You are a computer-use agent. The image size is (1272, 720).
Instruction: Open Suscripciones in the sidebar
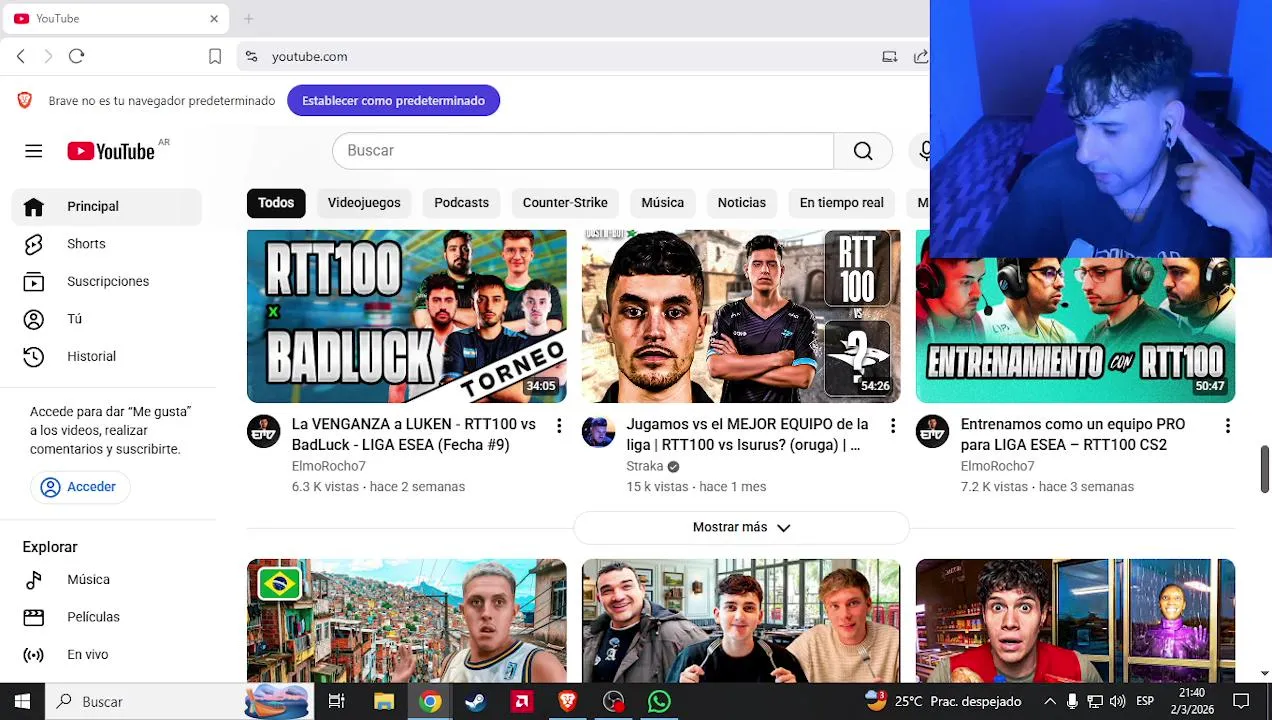(107, 281)
